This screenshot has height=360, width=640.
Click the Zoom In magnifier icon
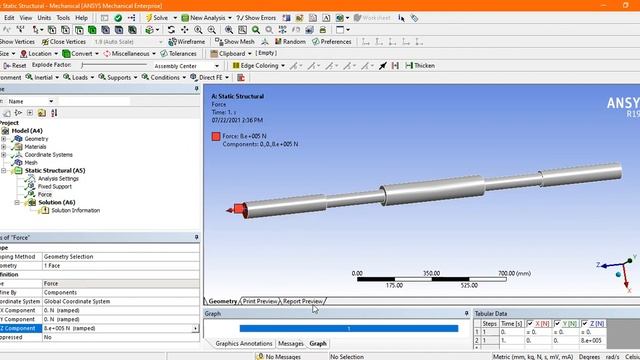coord(198,30)
